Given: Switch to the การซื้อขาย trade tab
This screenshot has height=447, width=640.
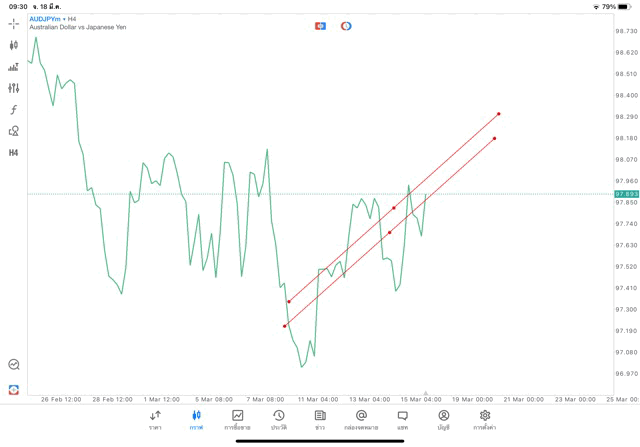Looking at the screenshot, I should click(237, 420).
